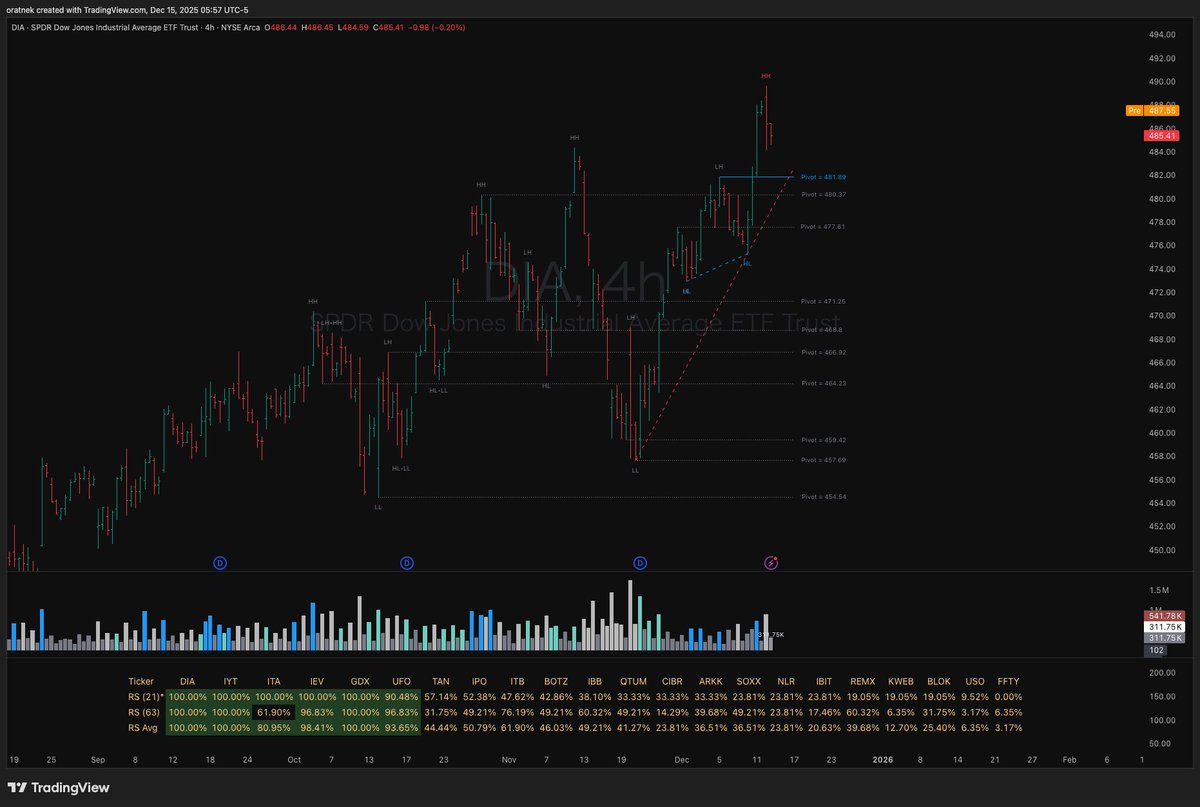
Task: Click the Oct label on the time axis
Action: click(293, 759)
